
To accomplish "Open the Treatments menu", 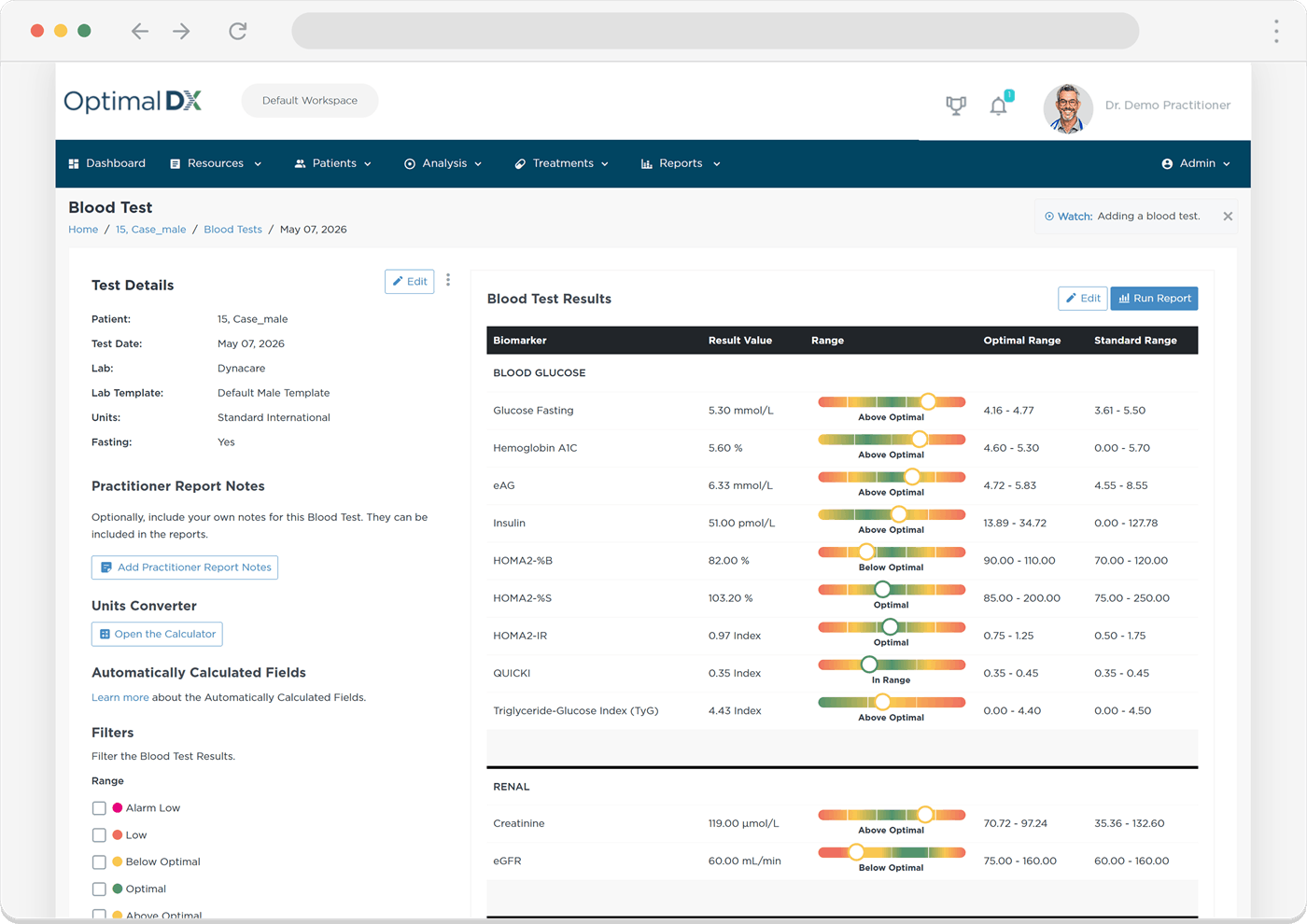I will tap(562, 163).
